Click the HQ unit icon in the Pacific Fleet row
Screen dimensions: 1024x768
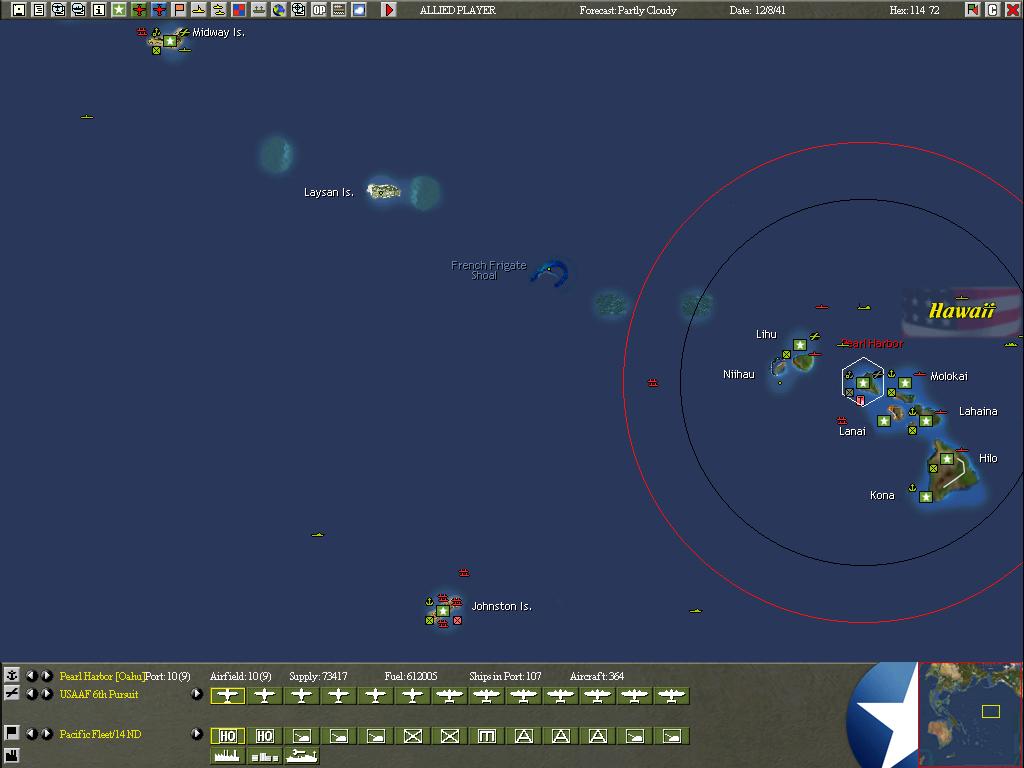tap(227, 736)
